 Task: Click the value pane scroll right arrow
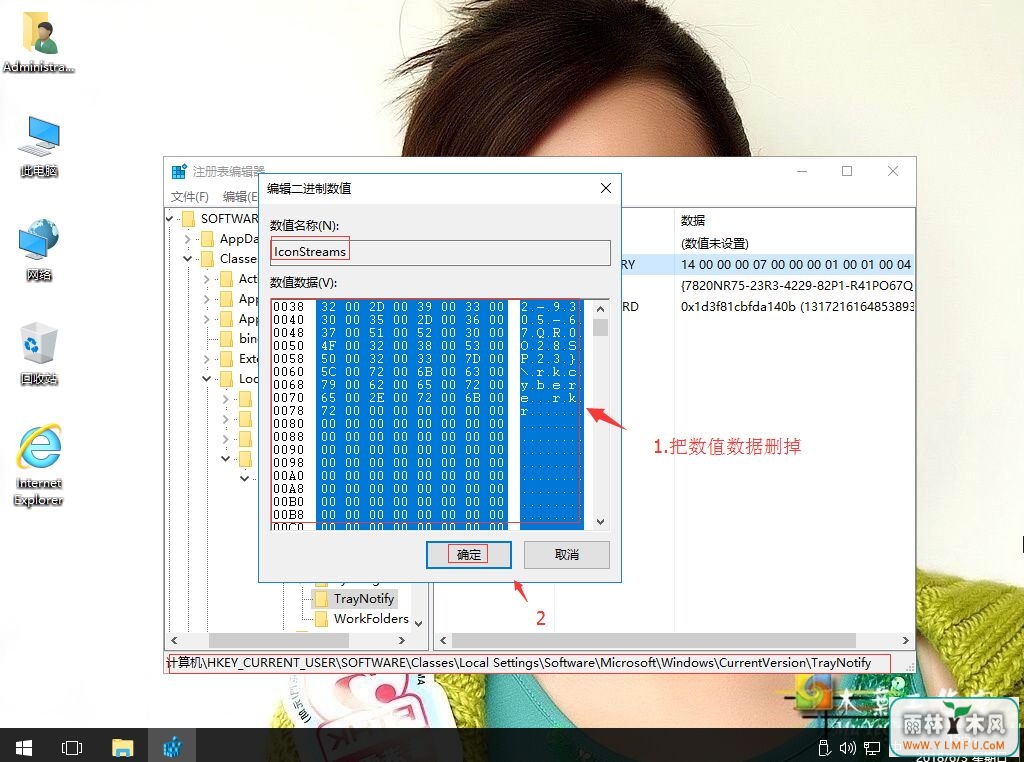click(x=906, y=641)
